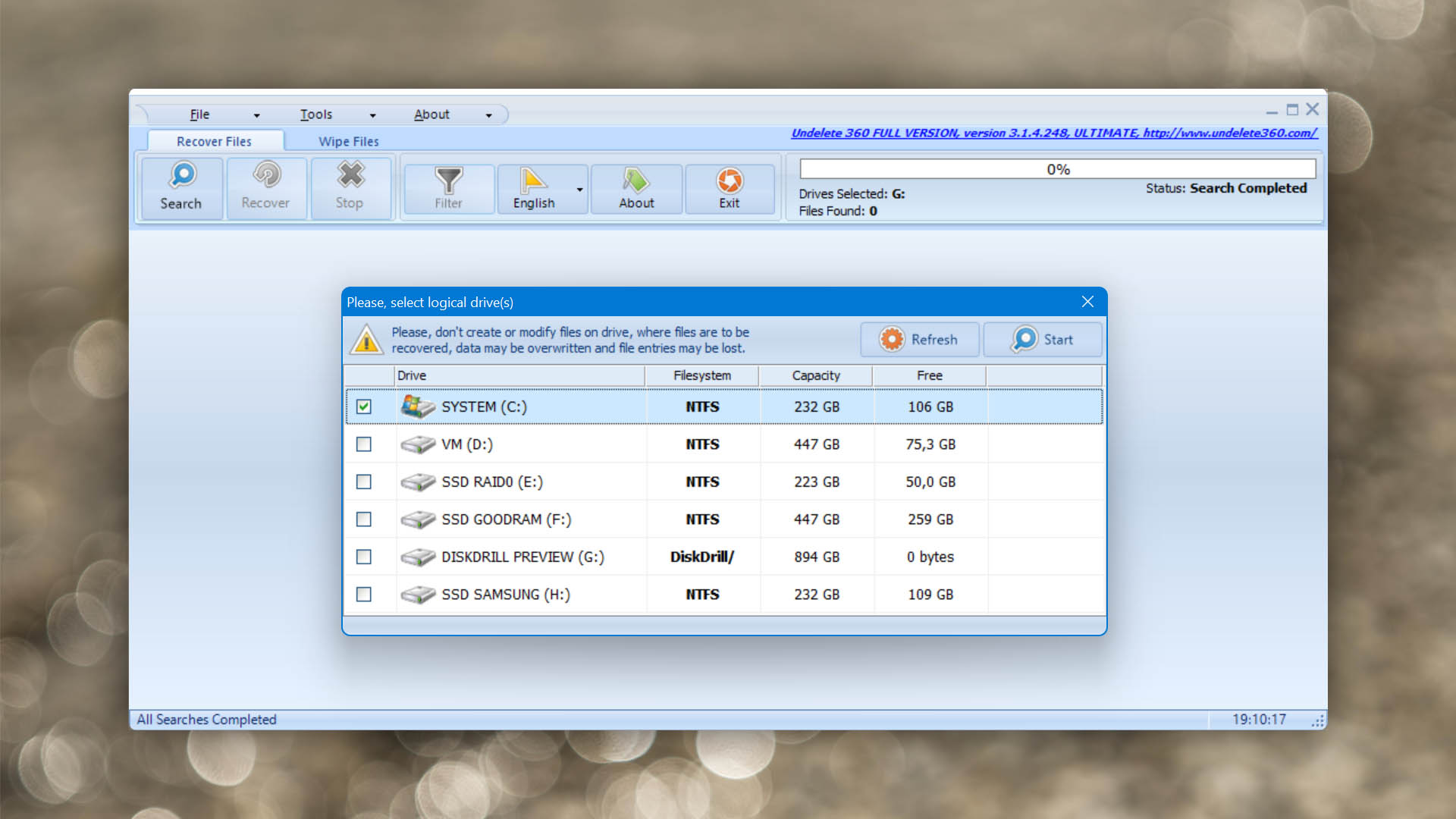Close the select logical drives dialog

[1087, 302]
